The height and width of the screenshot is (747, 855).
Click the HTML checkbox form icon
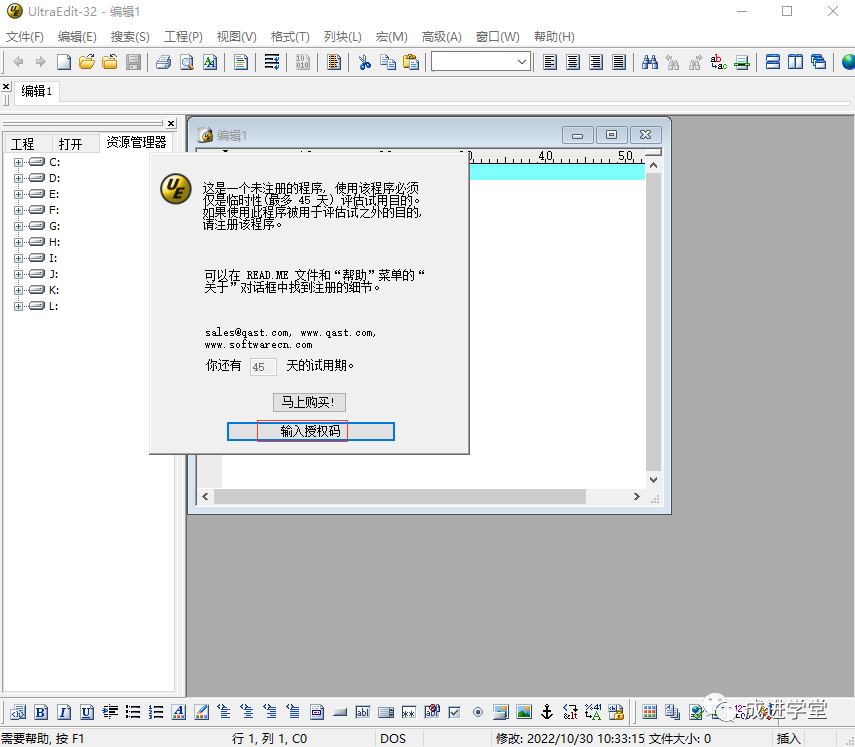(x=454, y=712)
